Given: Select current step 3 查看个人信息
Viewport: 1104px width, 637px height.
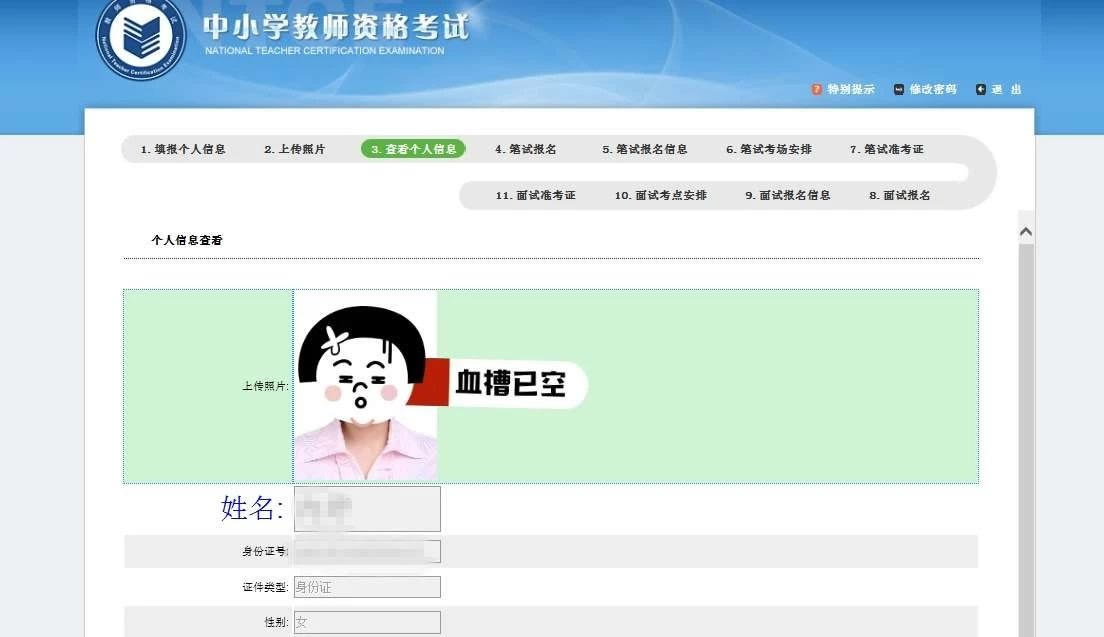Looking at the screenshot, I should pyautogui.click(x=412, y=148).
